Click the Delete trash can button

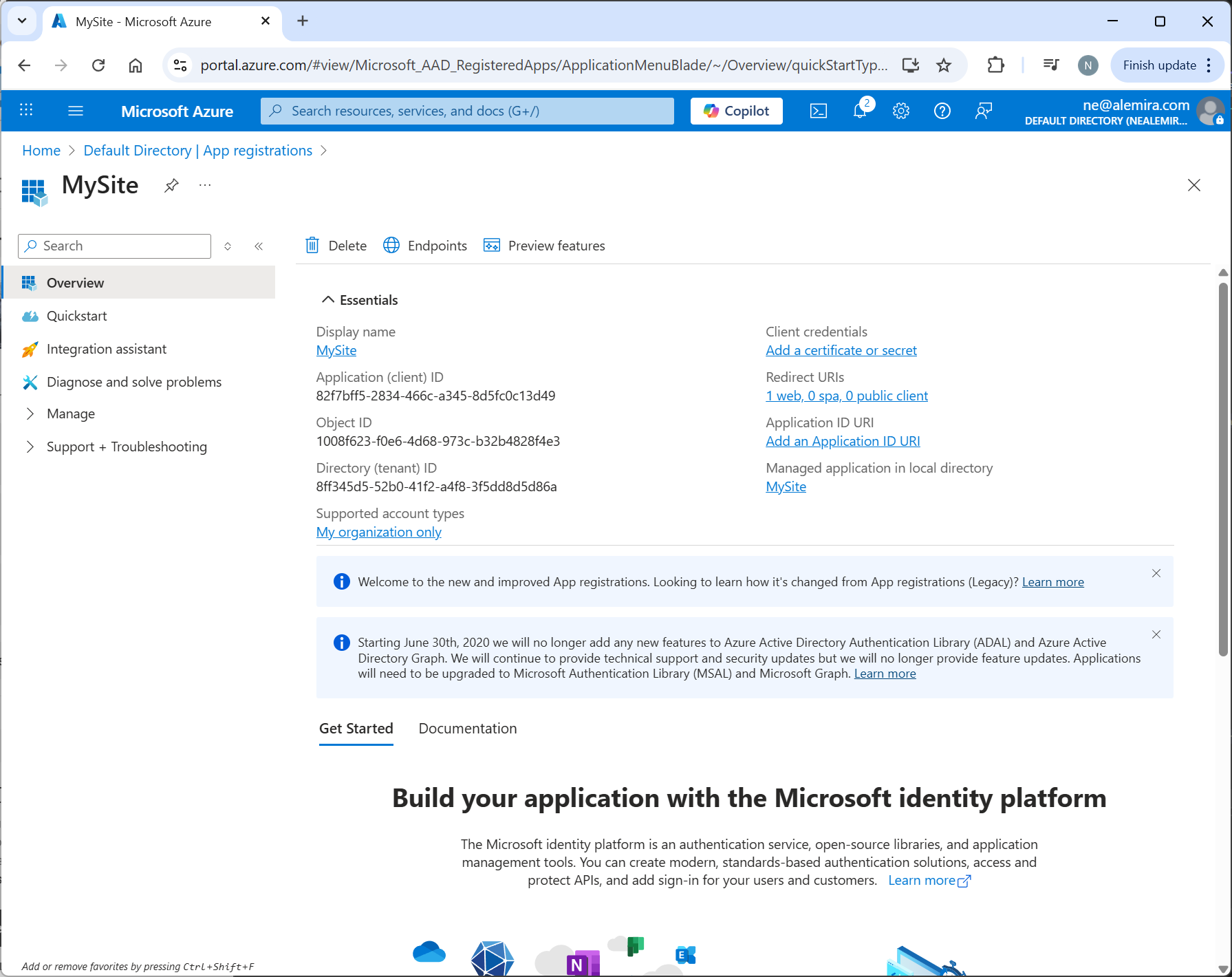tap(336, 246)
